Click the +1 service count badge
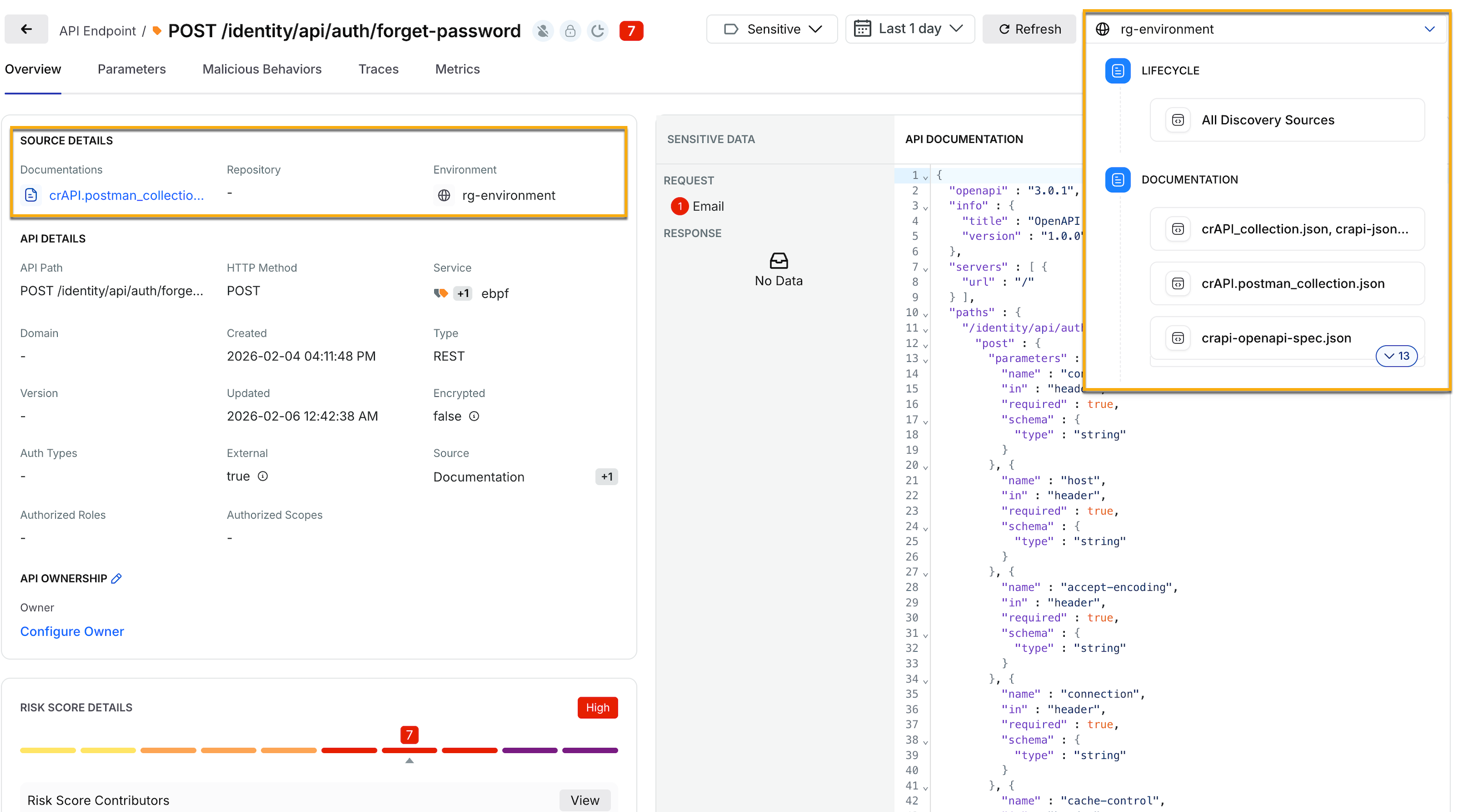Viewport: 1460px width, 812px height. click(462, 293)
